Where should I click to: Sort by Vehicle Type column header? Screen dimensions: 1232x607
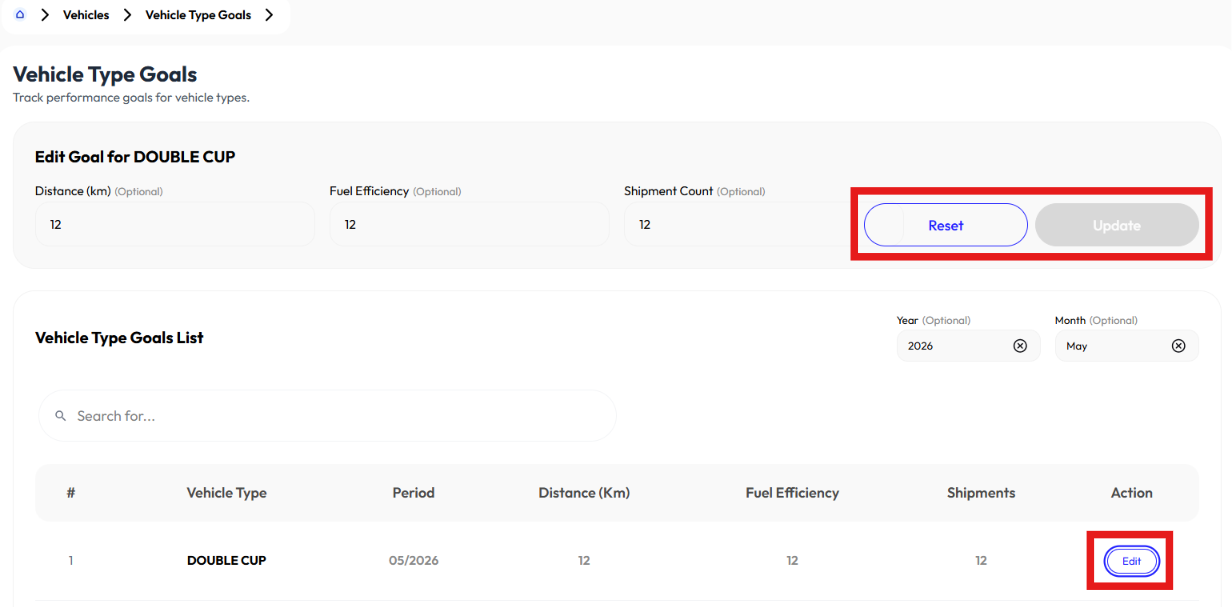click(x=227, y=493)
